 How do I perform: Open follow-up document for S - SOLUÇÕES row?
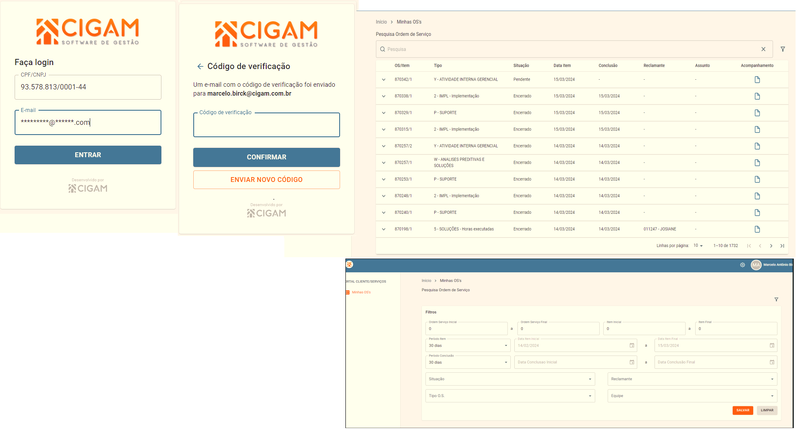pyautogui.click(x=757, y=229)
